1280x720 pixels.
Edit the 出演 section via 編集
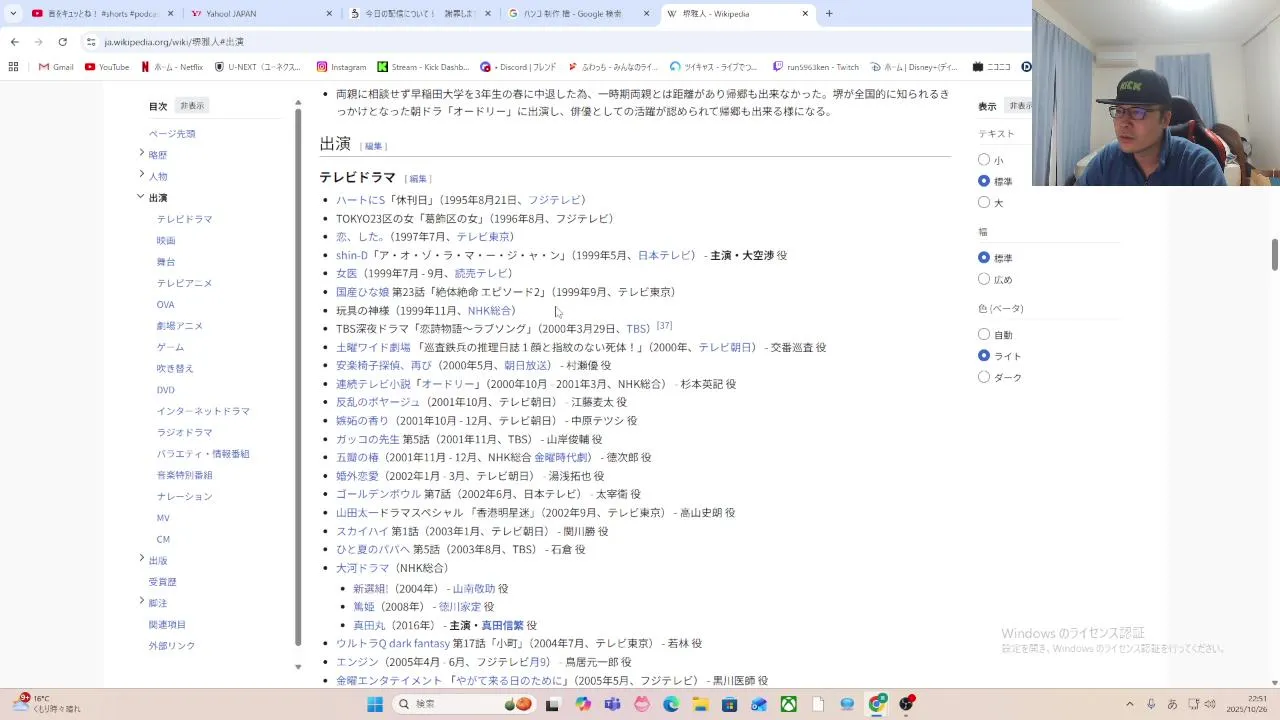(373, 146)
